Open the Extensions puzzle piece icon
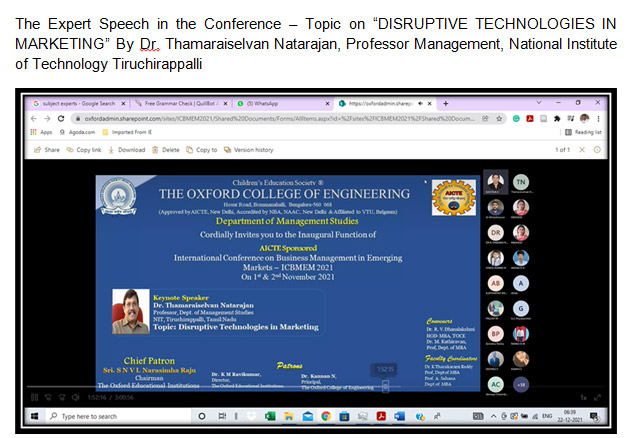The width and height of the screenshot is (630, 438). (557, 119)
